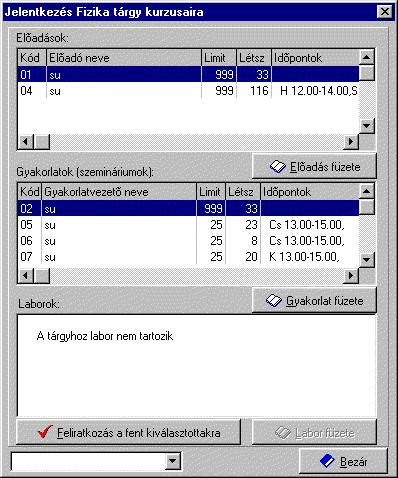Click the book icon on Gyakorlat füzete

point(274,301)
